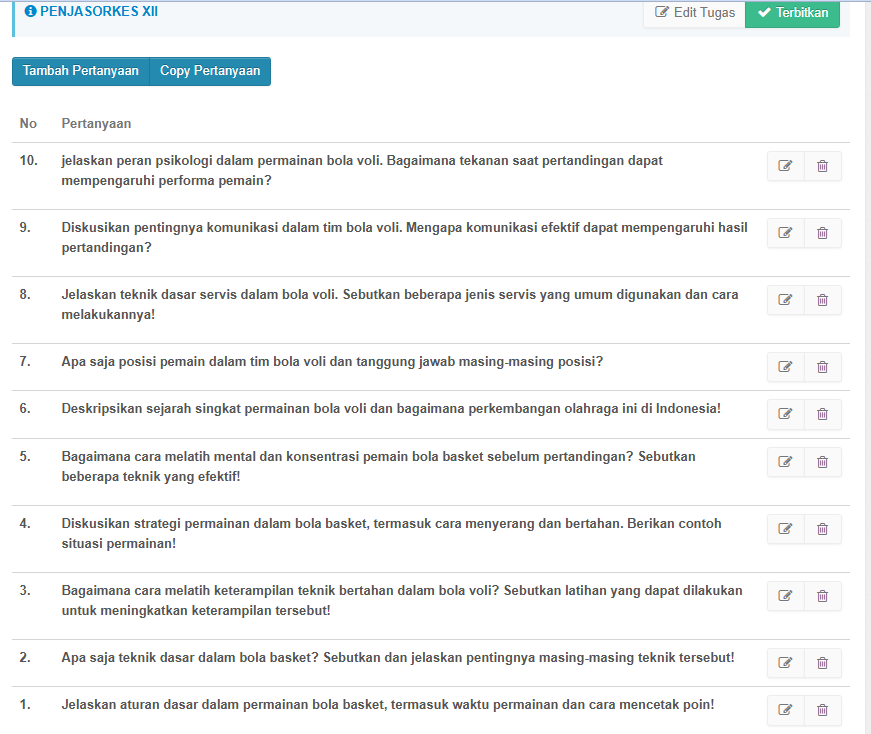Screen dimensions: 871x734
Task: Edit question 9 about team communication
Action: pos(785,233)
